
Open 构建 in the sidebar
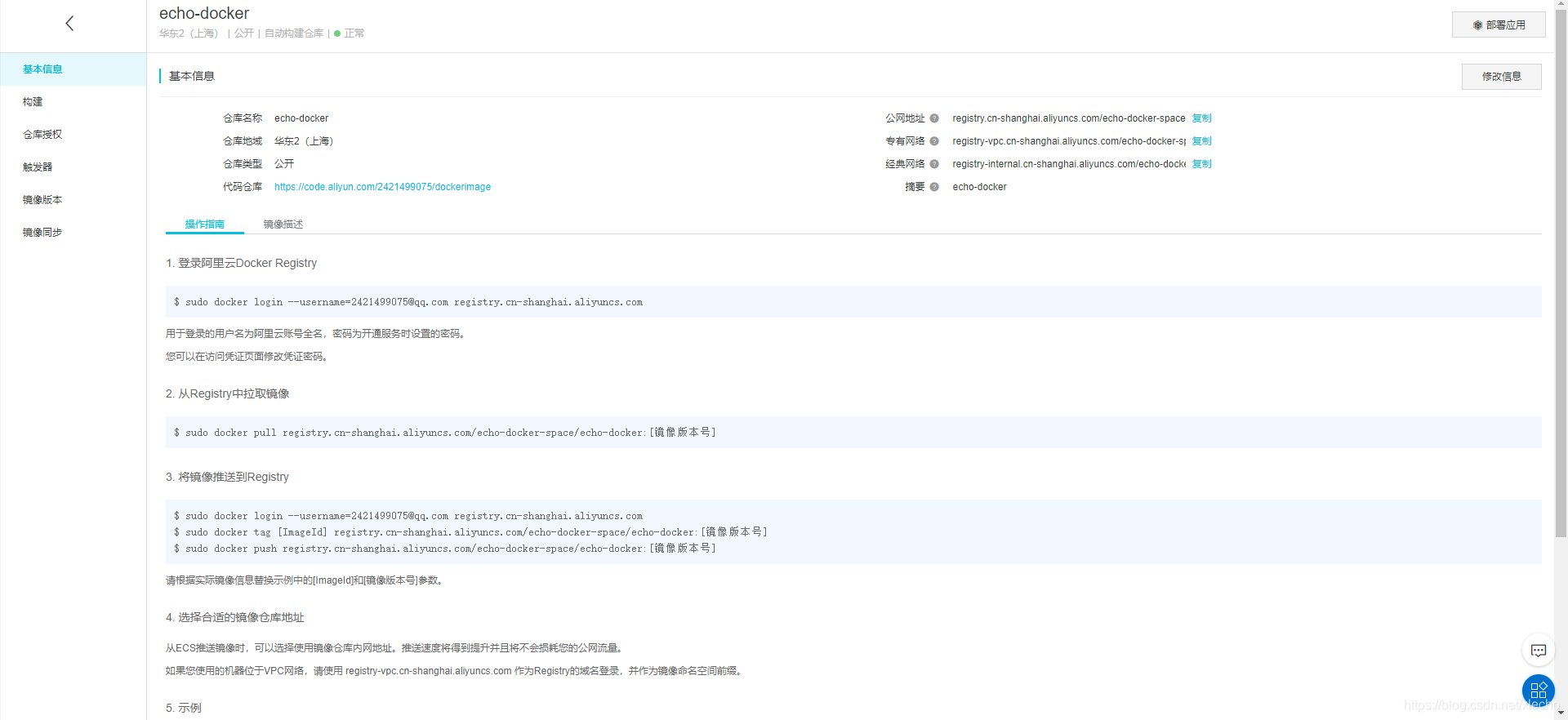(x=73, y=102)
